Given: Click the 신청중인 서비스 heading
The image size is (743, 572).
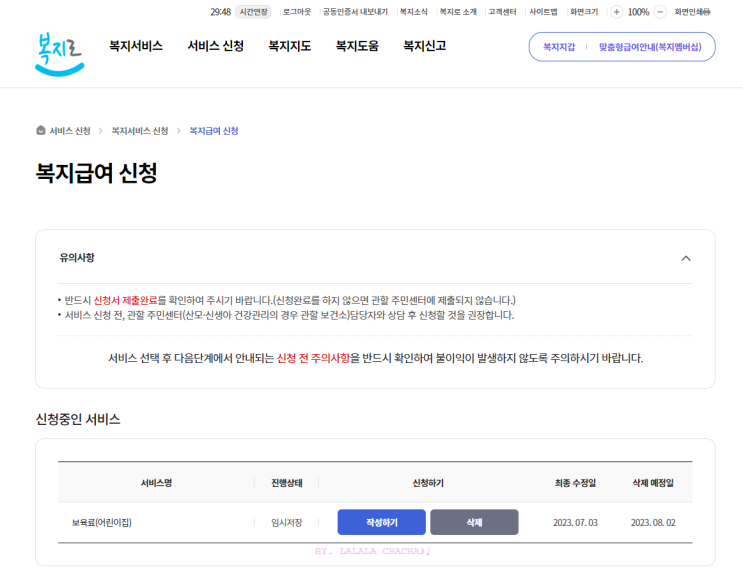Looking at the screenshot, I should click(x=78, y=419).
